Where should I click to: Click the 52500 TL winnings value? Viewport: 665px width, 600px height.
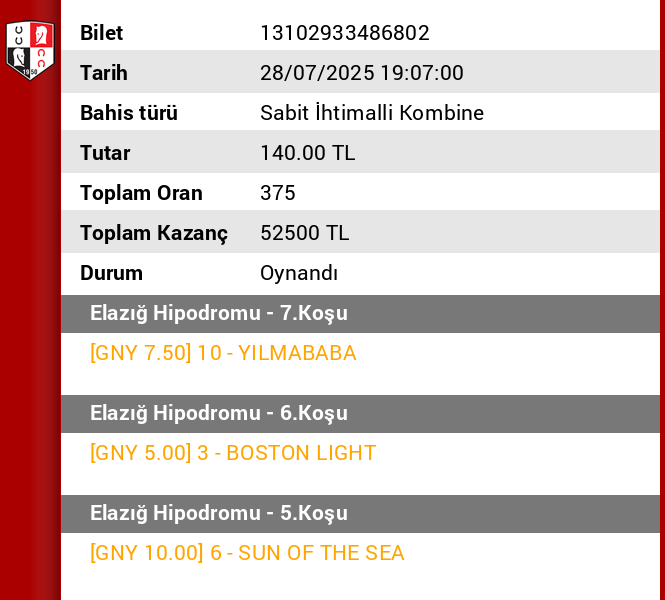(305, 233)
